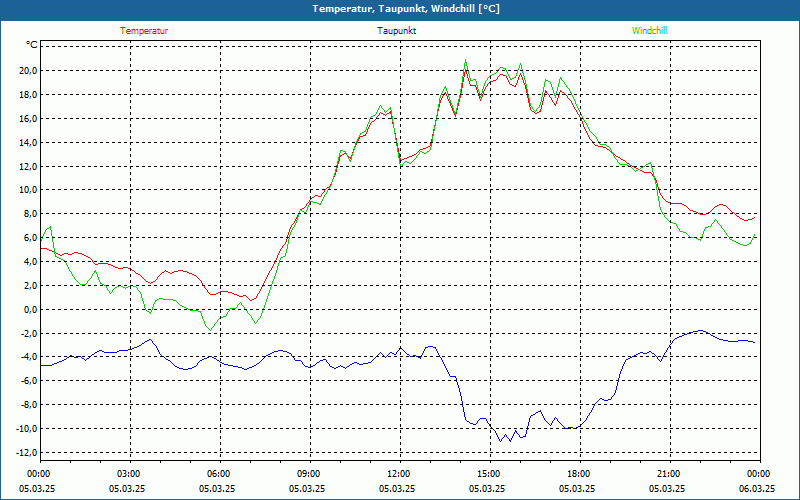Screen dimensions: 800x500
Task: Click the 06.03.25 date label
Action: point(759,488)
